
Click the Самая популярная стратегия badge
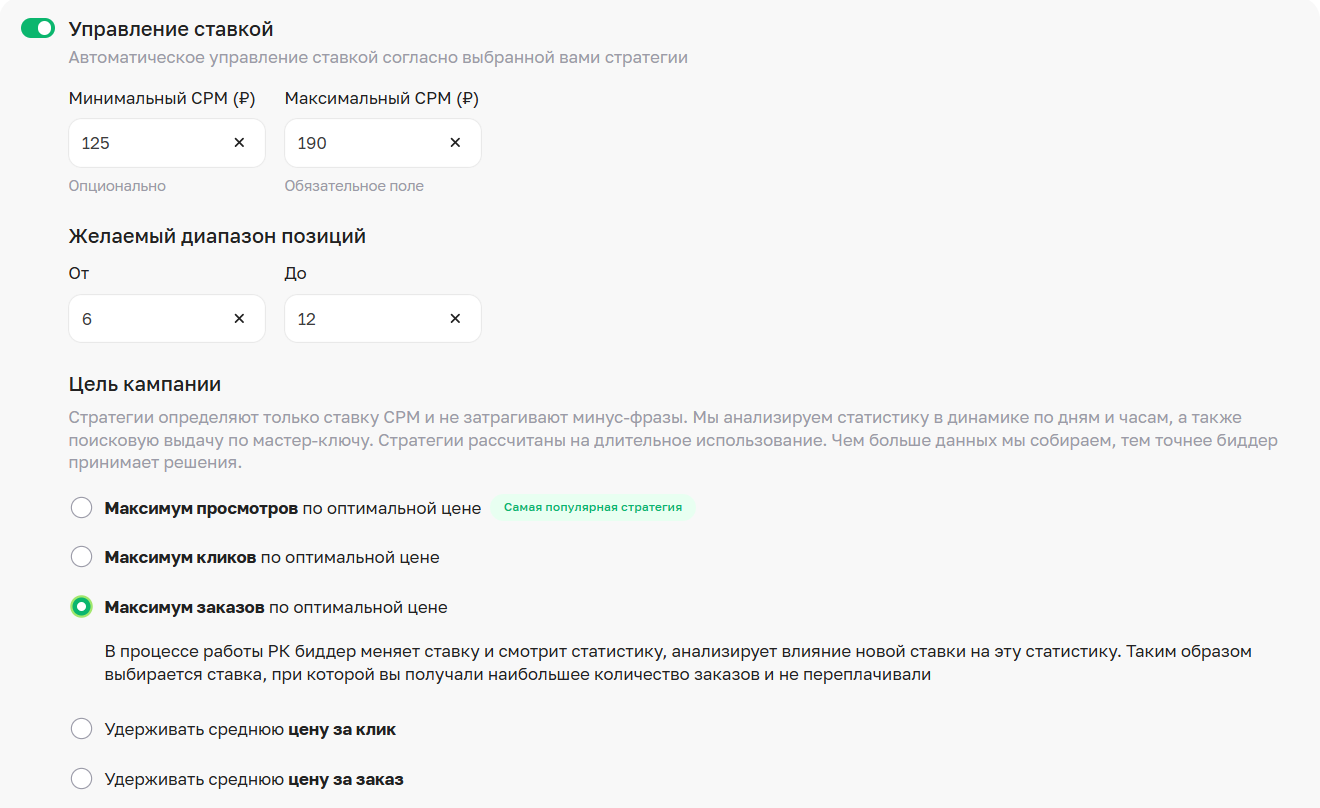coord(593,508)
